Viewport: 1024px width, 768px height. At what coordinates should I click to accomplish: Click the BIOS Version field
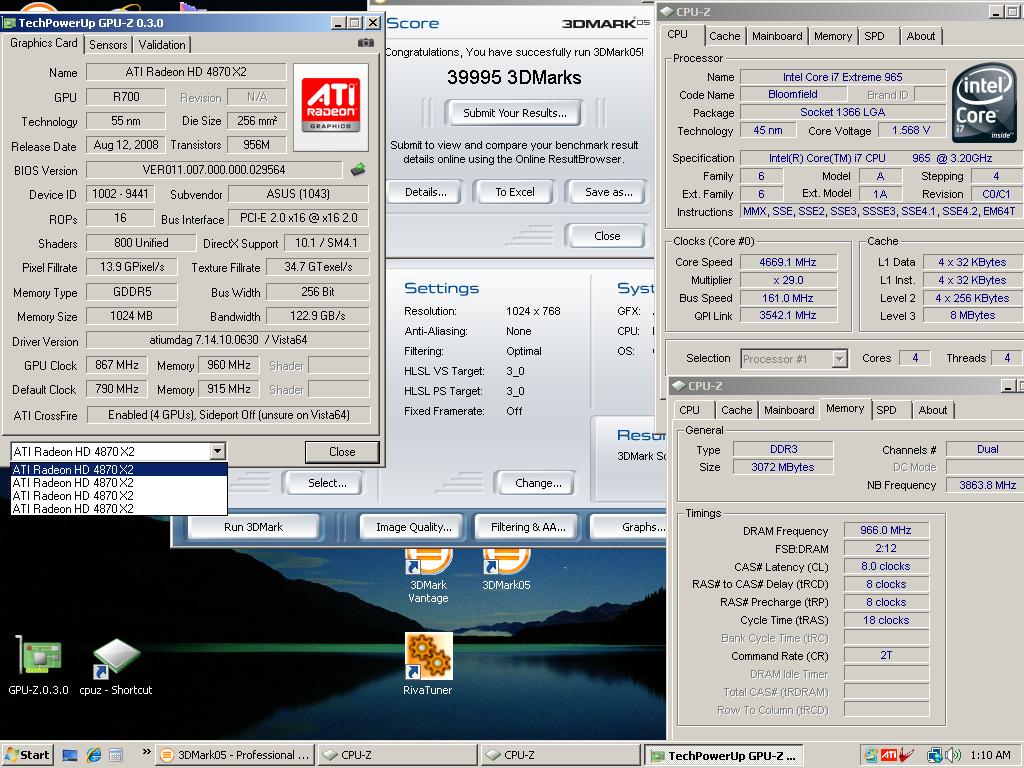coord(214,170)
